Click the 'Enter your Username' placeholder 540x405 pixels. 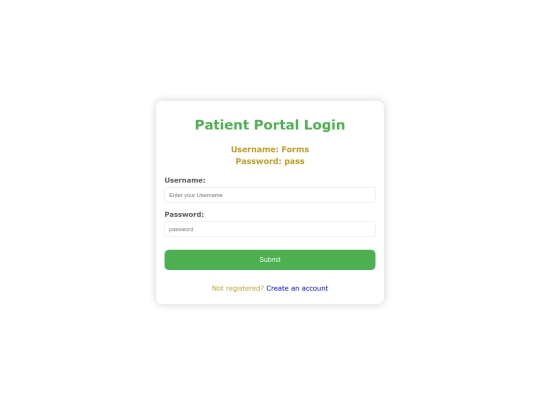[x=196, y=195]
